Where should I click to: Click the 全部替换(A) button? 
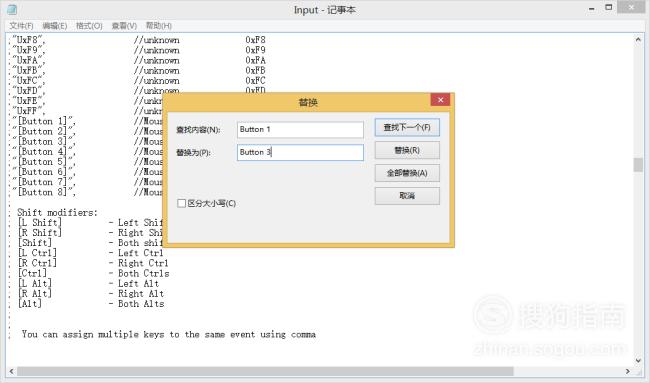click(407, 173)
